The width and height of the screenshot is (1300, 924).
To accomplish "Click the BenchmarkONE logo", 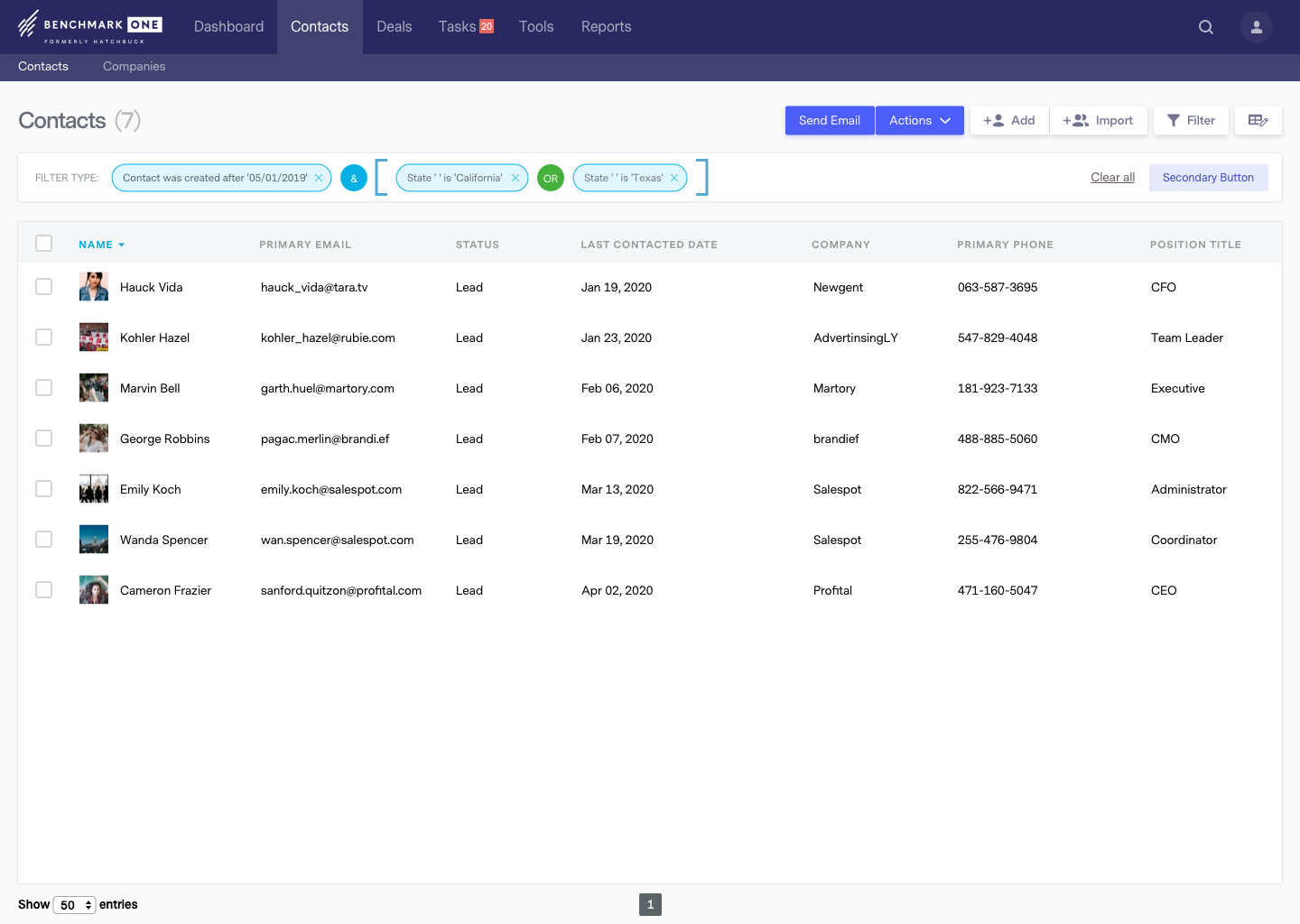I will pos(89,25).
